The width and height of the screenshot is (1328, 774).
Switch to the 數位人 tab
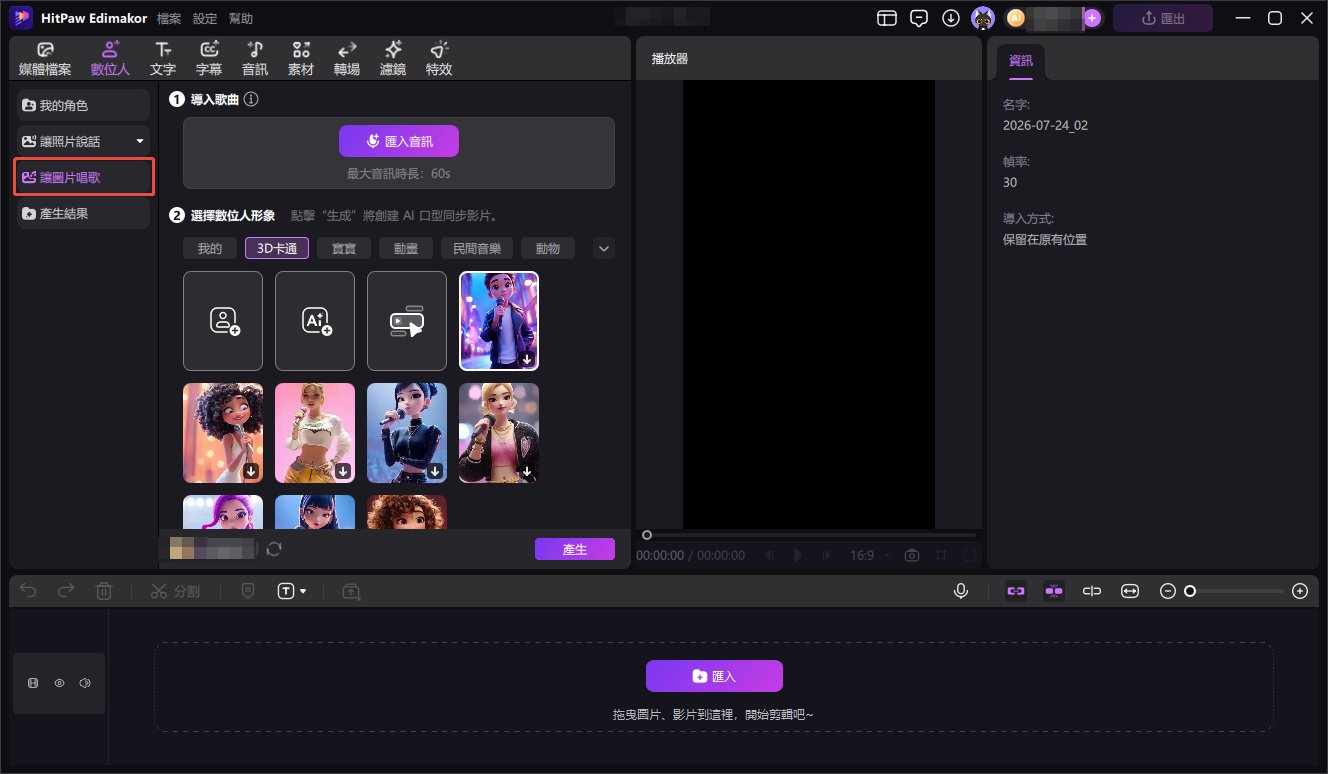click(110, 59)
